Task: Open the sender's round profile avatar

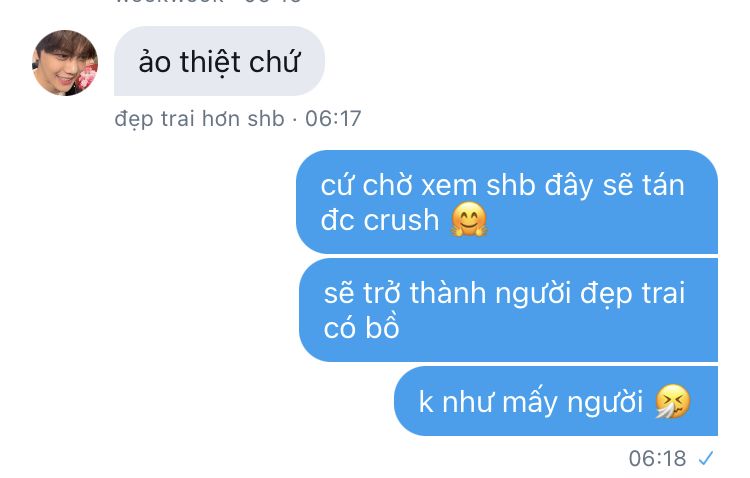Action: click(65, 63)
